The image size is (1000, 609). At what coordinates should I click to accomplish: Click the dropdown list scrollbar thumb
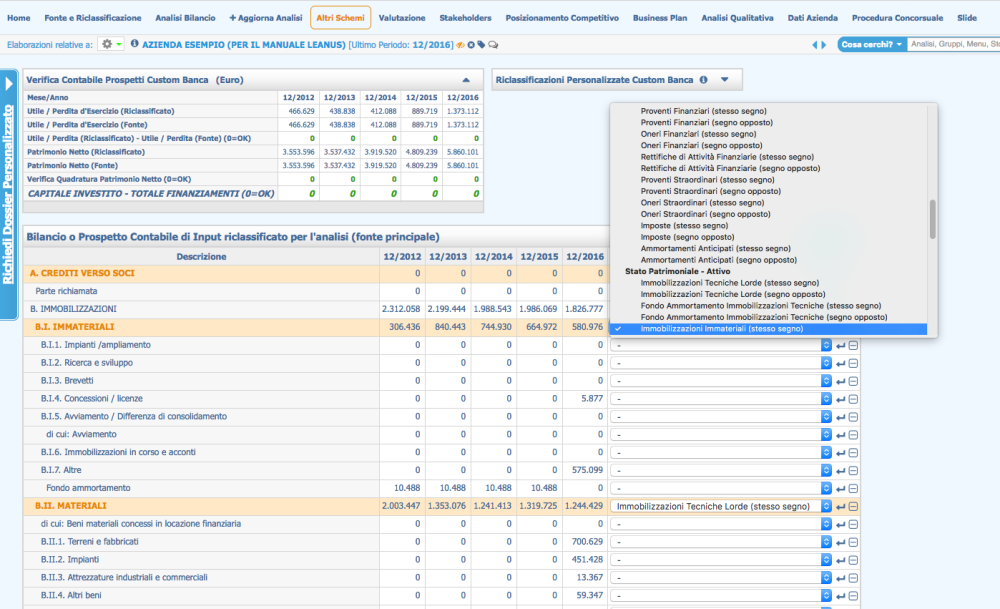tap(932, 218)
